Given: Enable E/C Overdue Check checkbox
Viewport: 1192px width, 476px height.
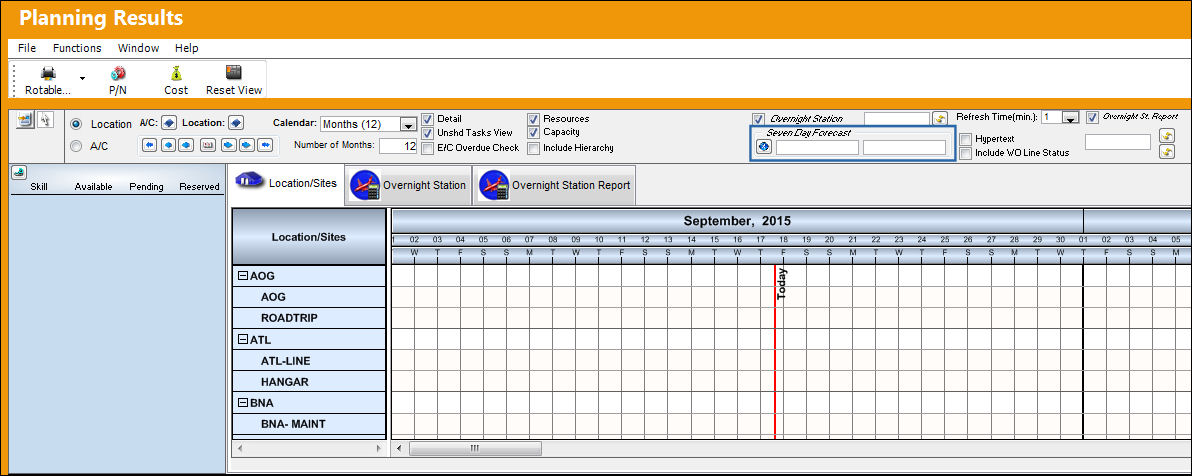Looking at the screenshot, I should pos(428,148).
